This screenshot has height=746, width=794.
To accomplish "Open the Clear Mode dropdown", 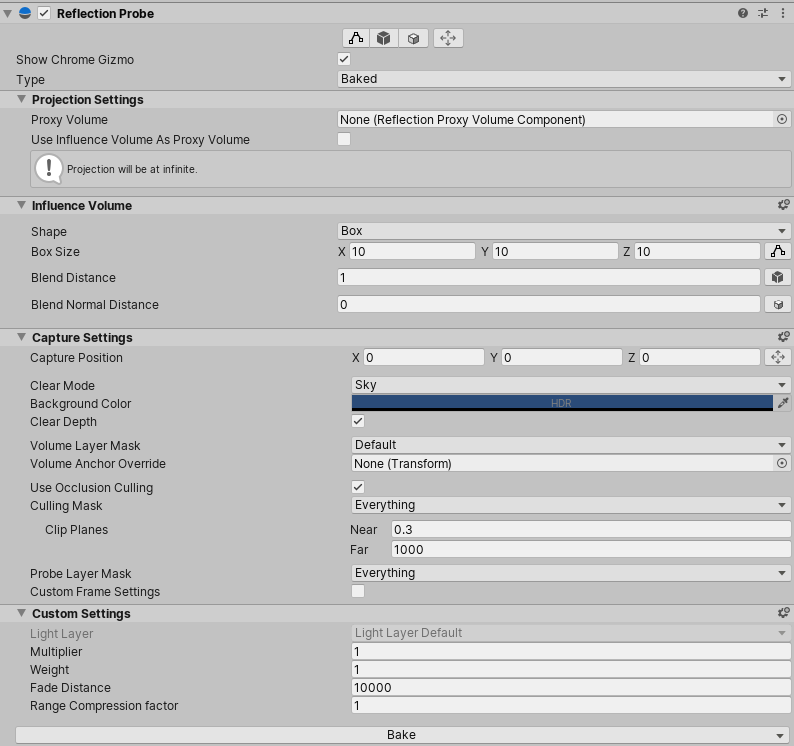I will 570,385.
